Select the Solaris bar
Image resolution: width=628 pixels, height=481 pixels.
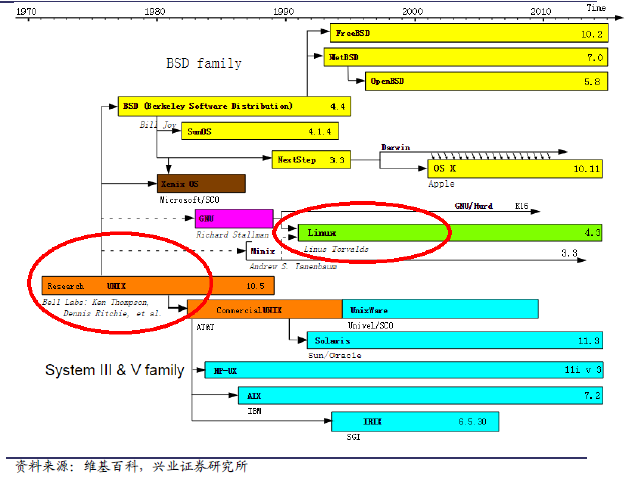455,340
